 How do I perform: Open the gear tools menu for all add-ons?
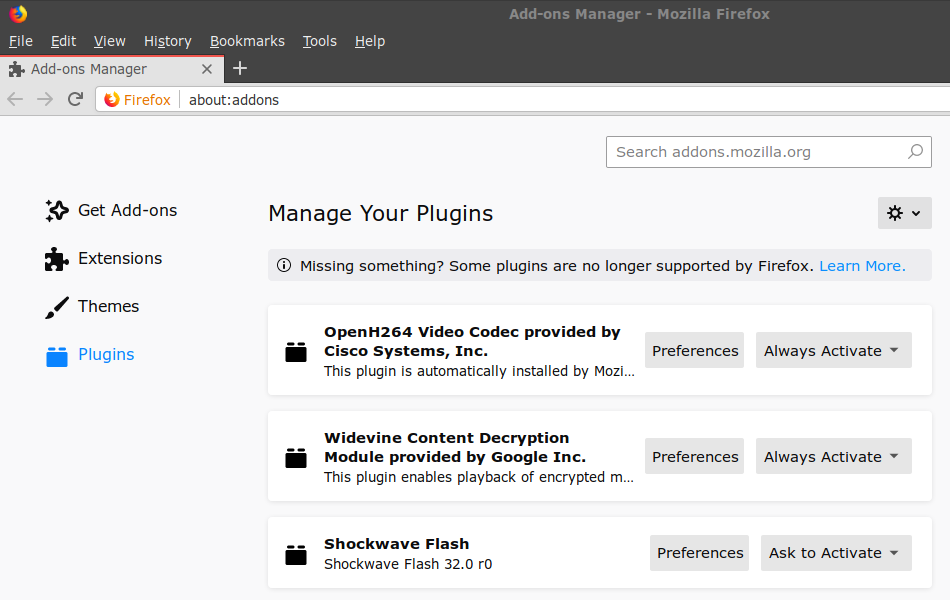tap(905, 213)
